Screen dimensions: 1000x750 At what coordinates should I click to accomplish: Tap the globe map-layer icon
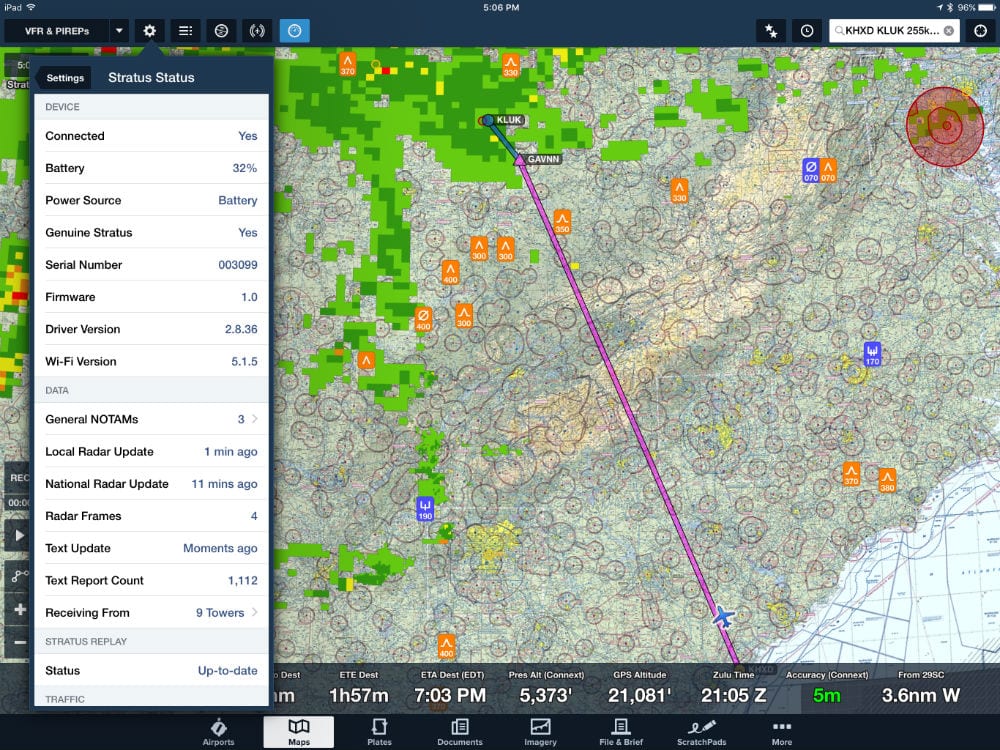pos(221,31)
